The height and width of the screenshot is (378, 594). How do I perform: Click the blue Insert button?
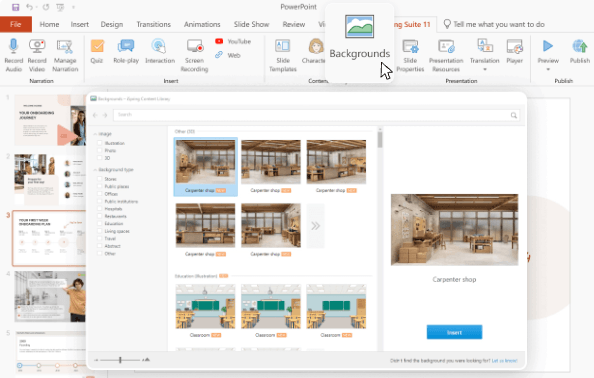pos(454,332)
